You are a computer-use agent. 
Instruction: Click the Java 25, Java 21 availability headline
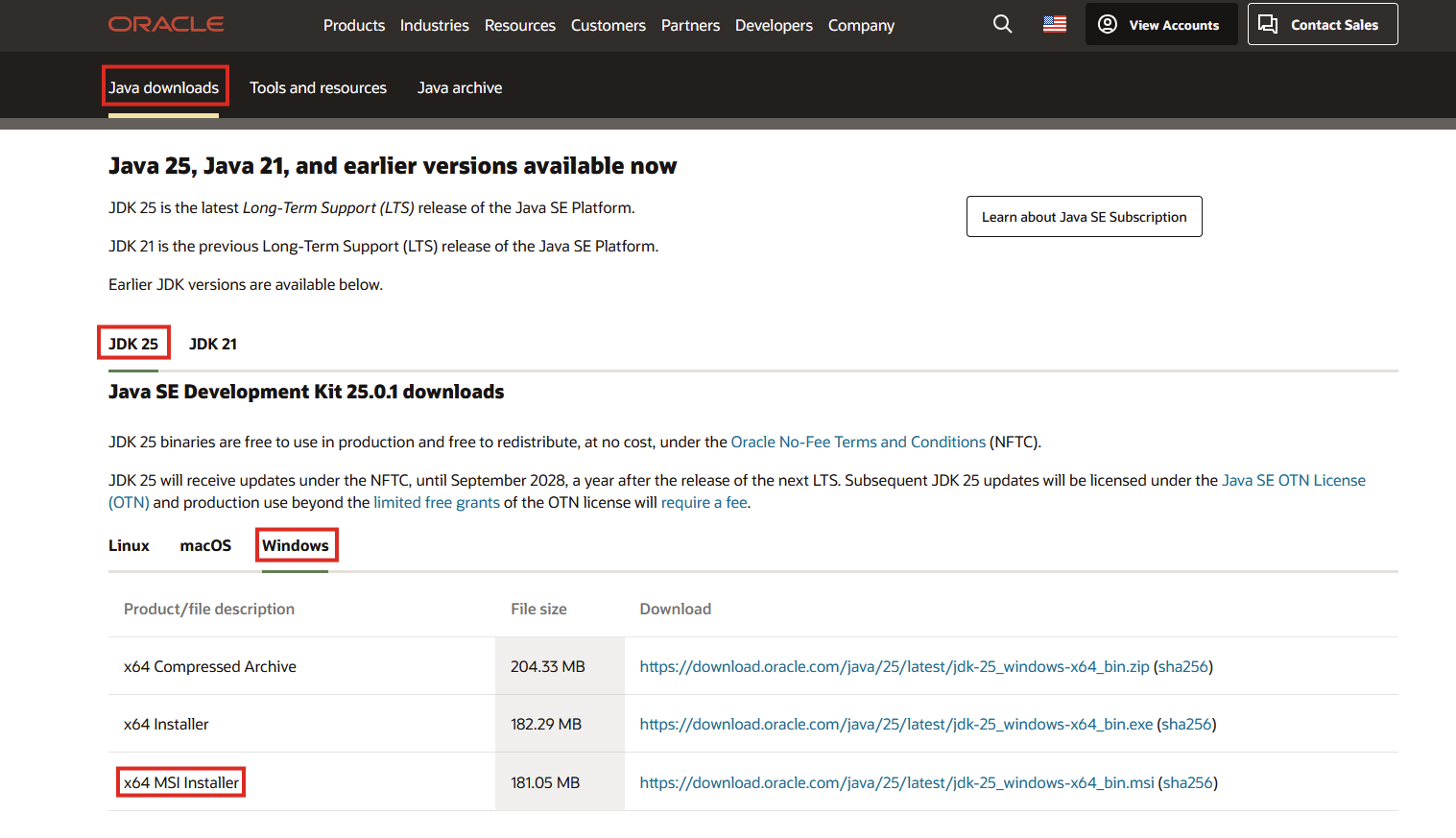393,166
